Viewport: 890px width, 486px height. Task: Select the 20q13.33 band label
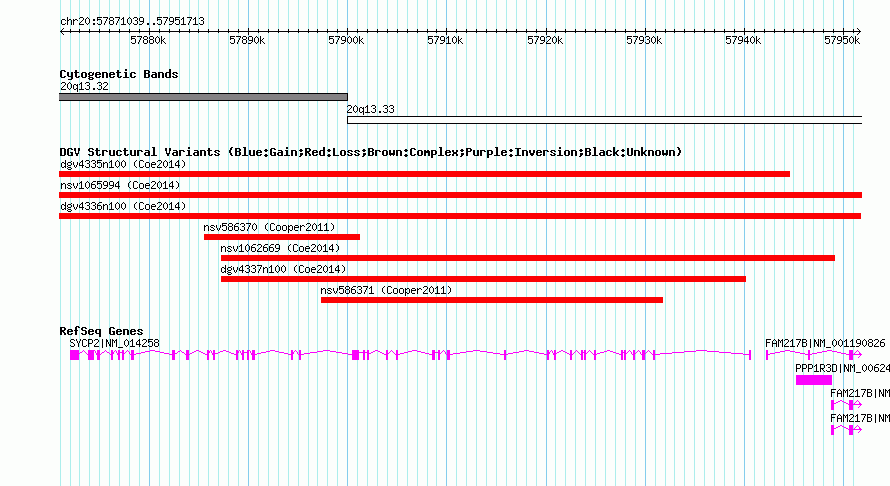371,109
